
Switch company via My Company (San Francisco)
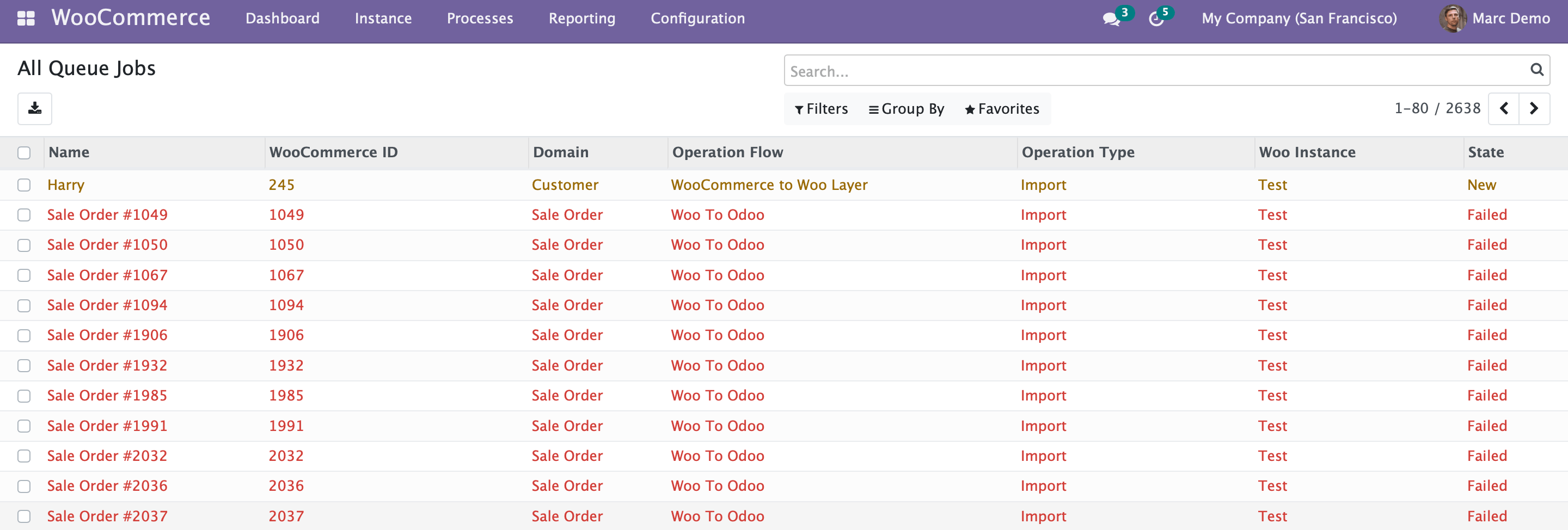1298,19
